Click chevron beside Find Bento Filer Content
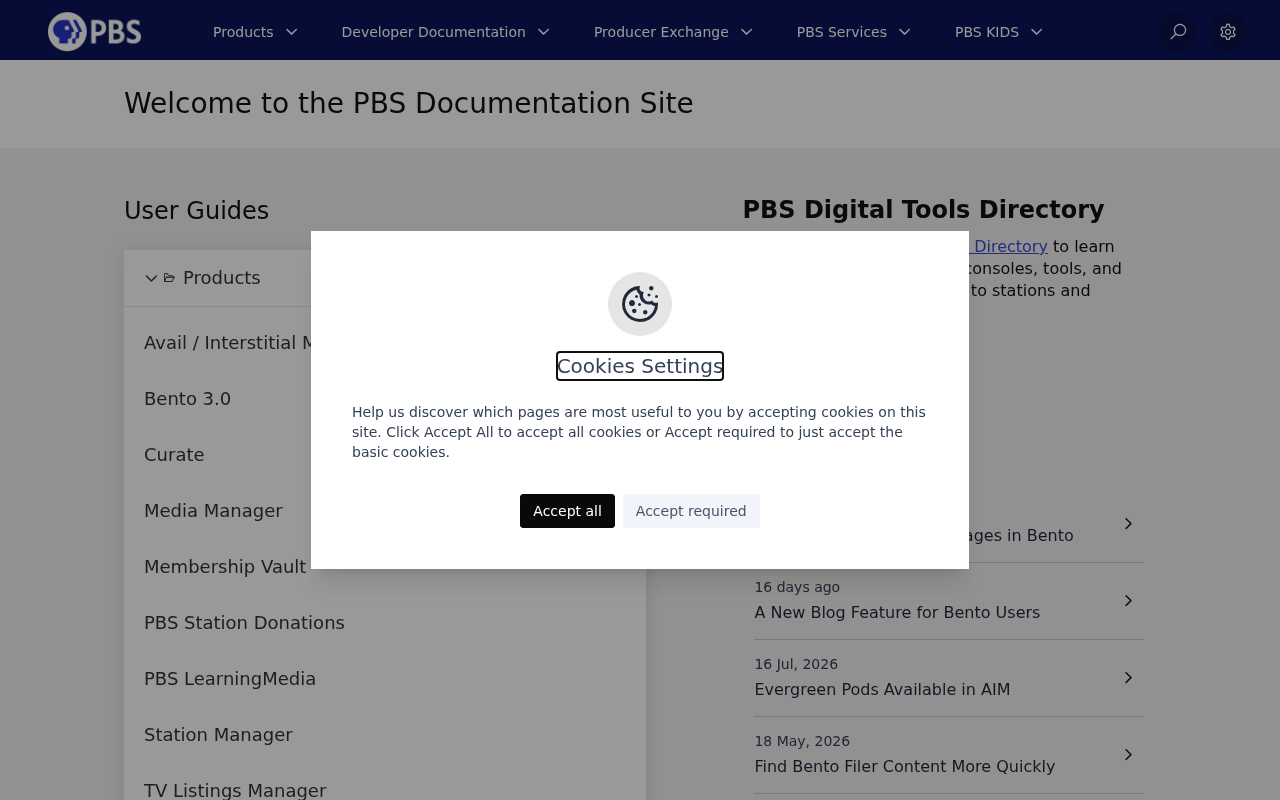 point(1128,755)
